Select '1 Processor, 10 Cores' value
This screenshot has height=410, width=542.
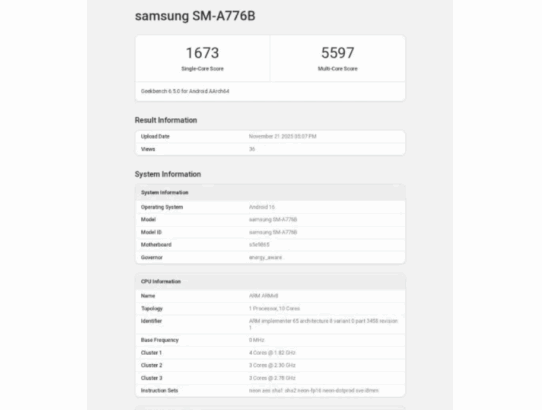point(274,309)
